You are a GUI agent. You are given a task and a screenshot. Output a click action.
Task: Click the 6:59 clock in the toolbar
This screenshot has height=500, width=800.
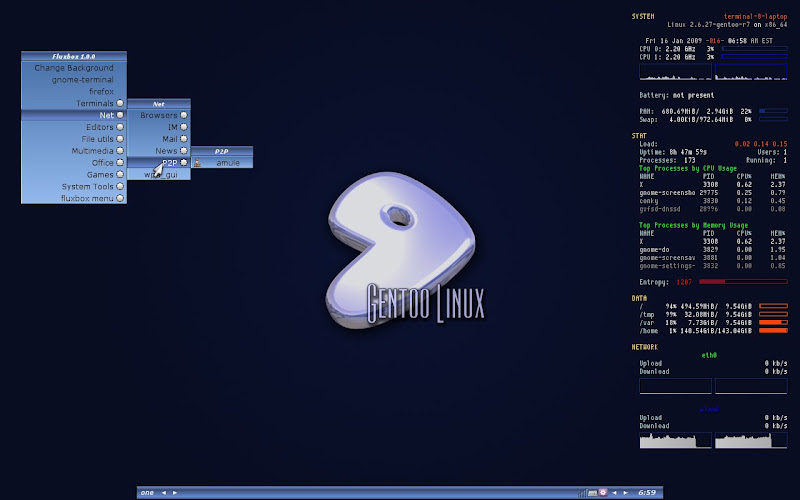pyautogui.click(x=647, y=493)
